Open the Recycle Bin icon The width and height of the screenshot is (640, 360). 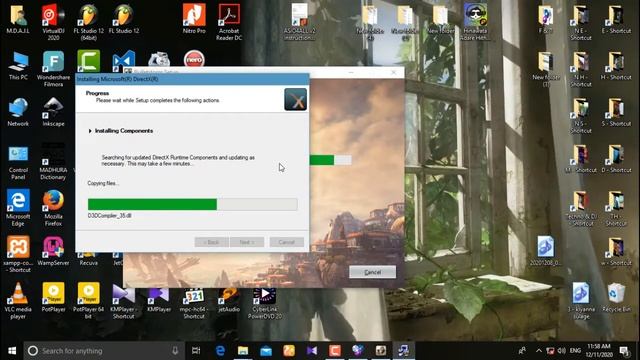coord(616,298)
